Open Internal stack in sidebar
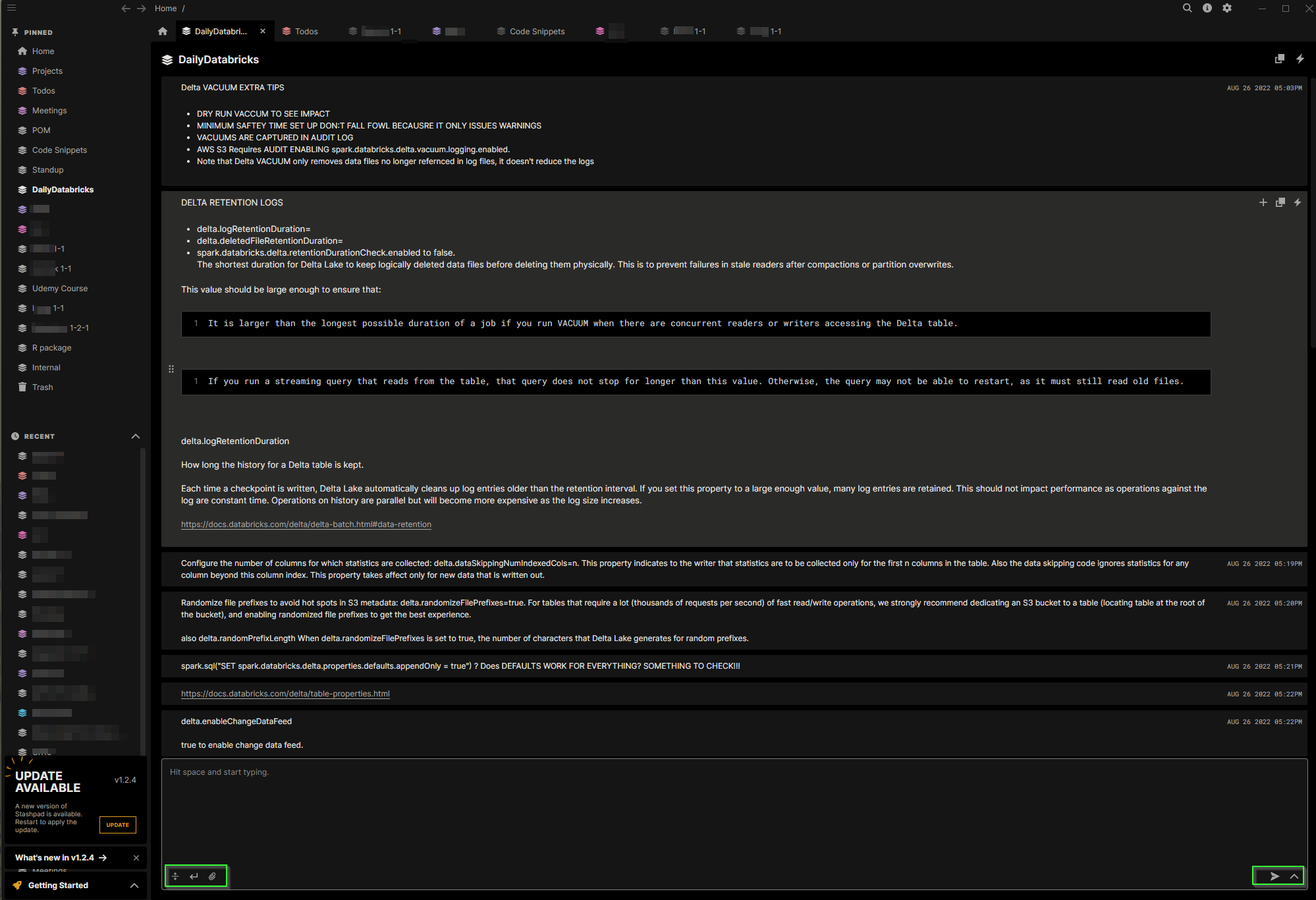Viewport: 1316px width, 900px height. (x=46, y=367)
